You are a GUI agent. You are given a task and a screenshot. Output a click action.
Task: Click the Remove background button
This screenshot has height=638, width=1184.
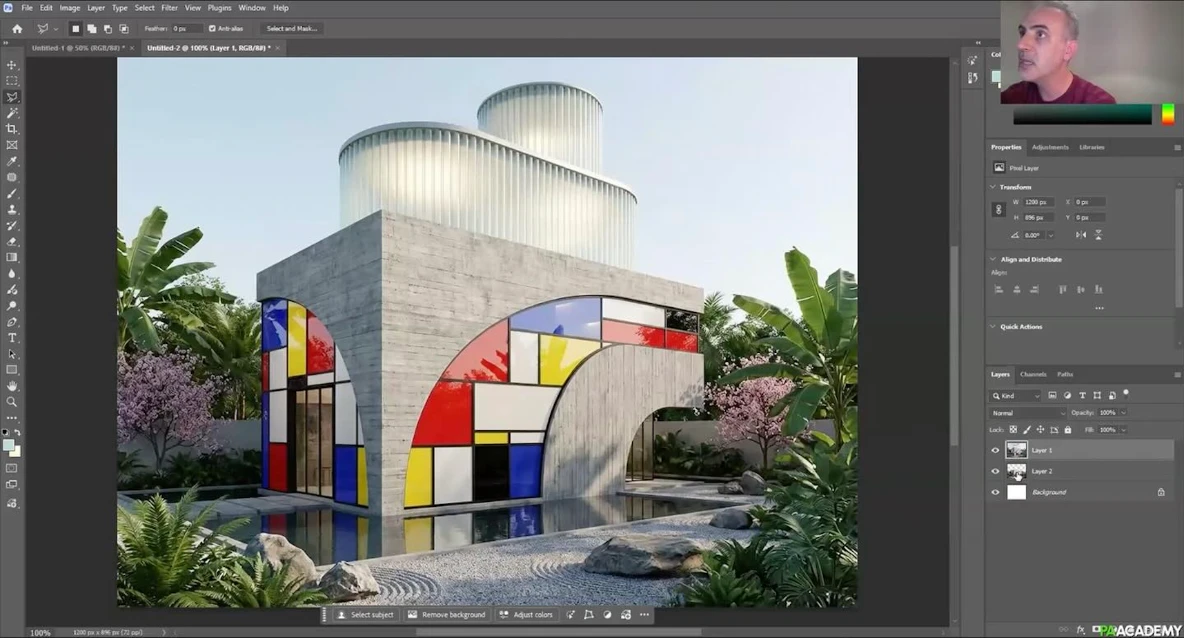pos(447,615)
